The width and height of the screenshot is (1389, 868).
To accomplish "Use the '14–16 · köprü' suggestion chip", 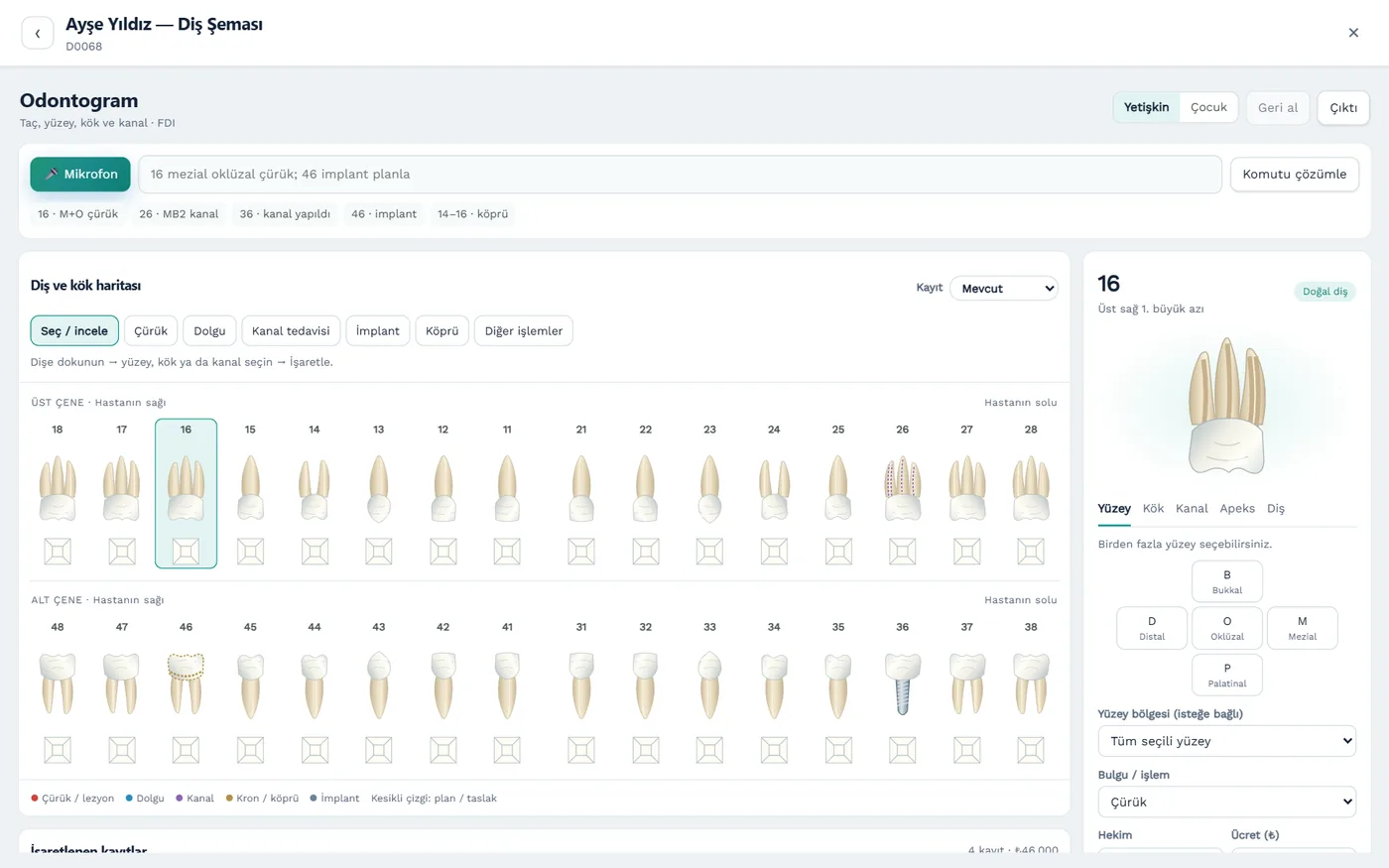I will click(x=473, y=214).
